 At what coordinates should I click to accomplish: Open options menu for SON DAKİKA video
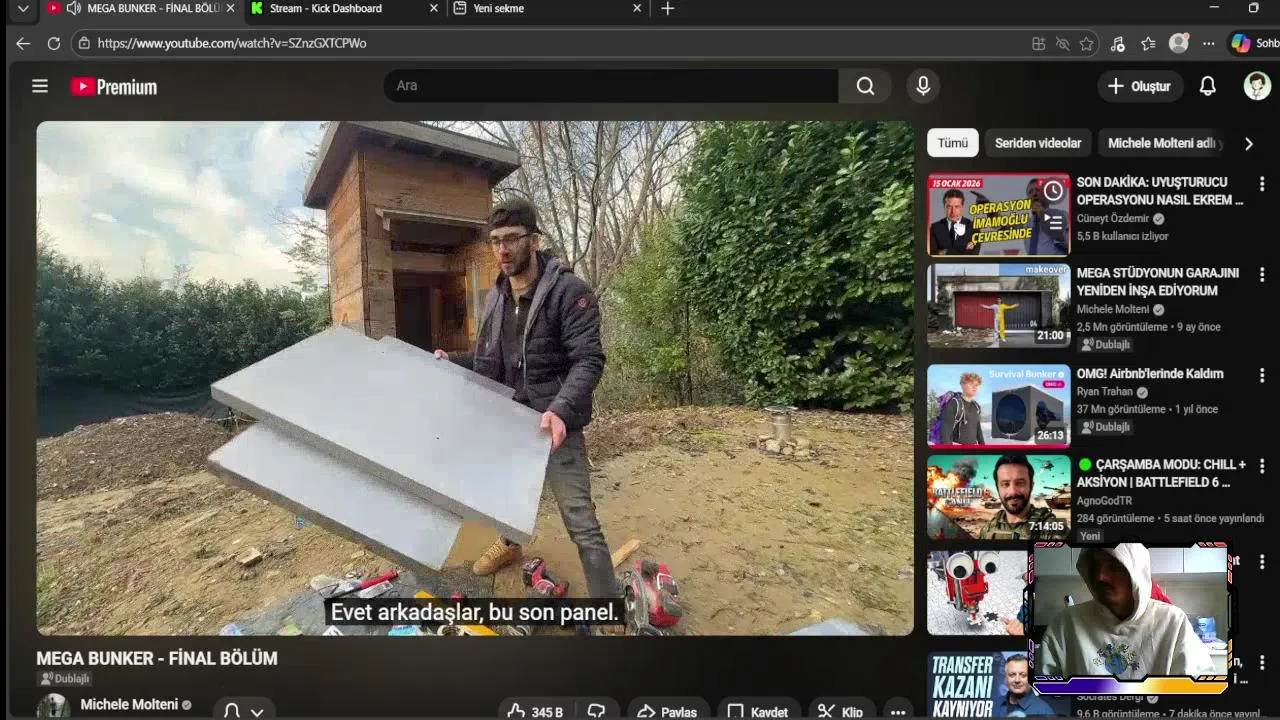point(1262,184)
